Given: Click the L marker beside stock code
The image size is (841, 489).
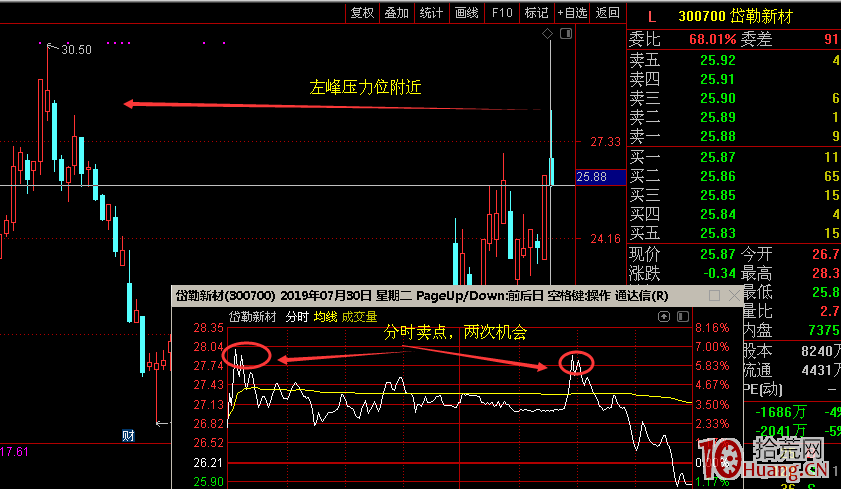Looking at the screenshot, I should [652, 17].
